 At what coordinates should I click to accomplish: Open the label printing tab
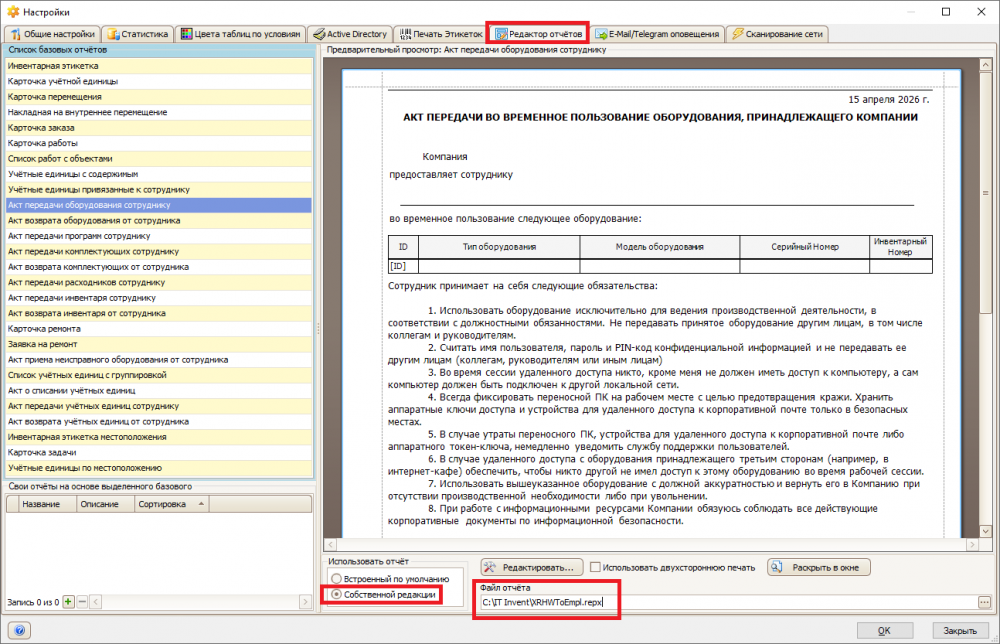441,34
